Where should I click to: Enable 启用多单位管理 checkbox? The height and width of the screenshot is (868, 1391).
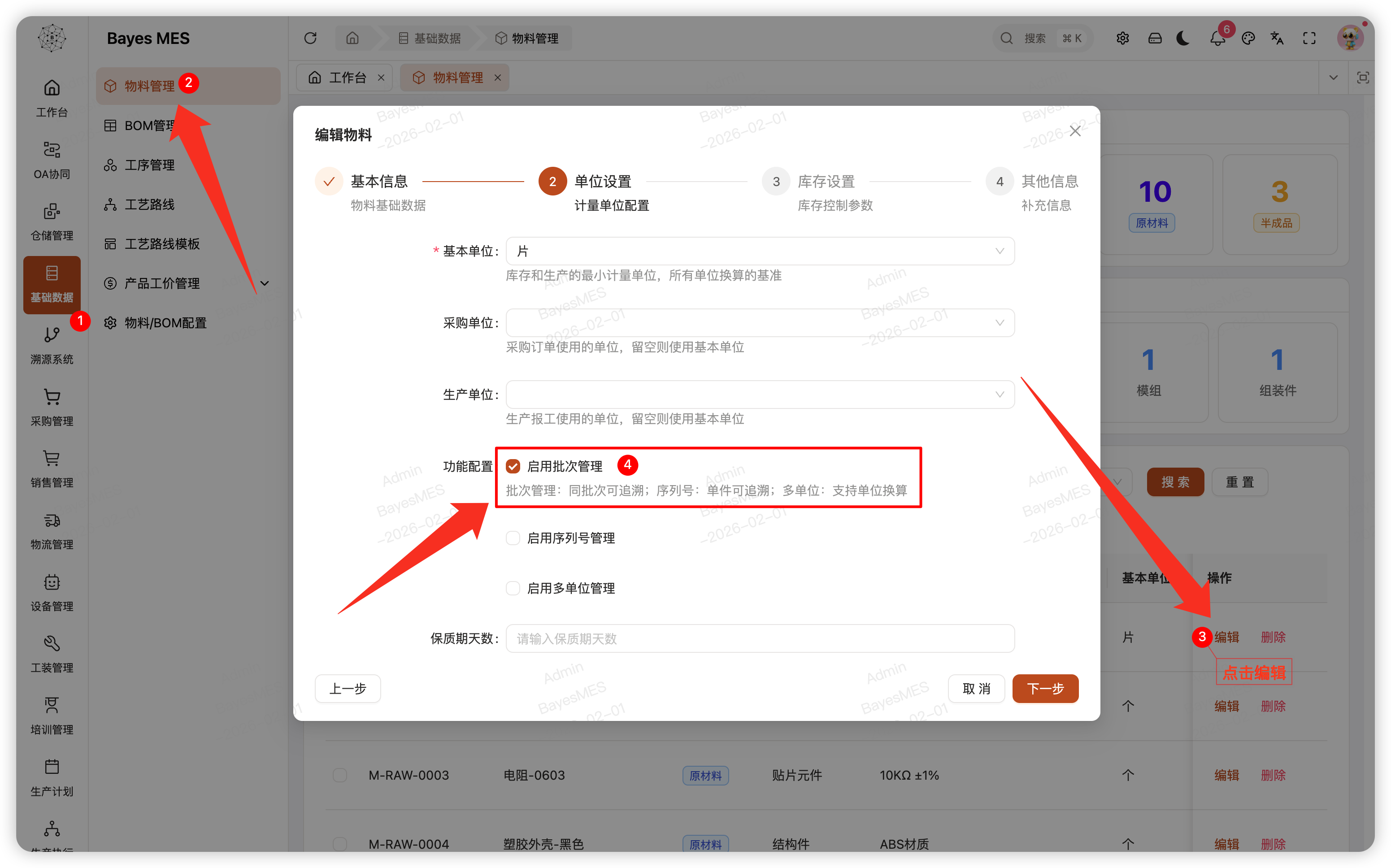pos(513,588)
